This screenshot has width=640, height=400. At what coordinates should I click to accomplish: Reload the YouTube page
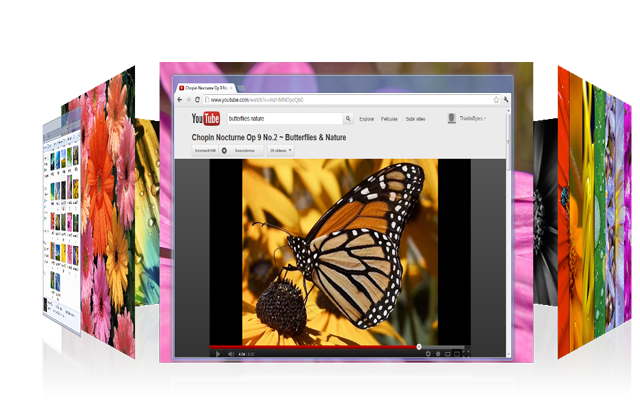click(x=197, y=100)
